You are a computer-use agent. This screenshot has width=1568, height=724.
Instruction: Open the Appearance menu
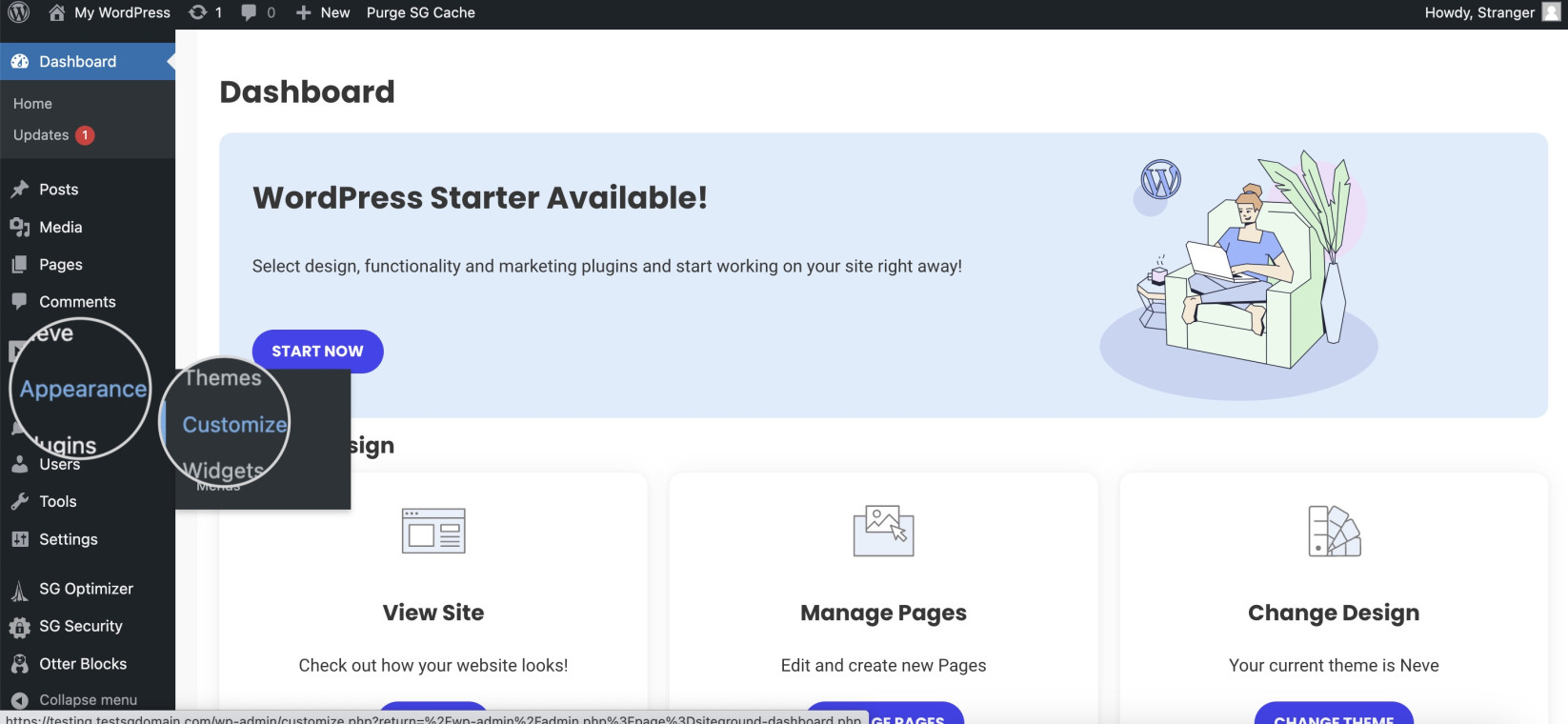(x=83, y=389)
